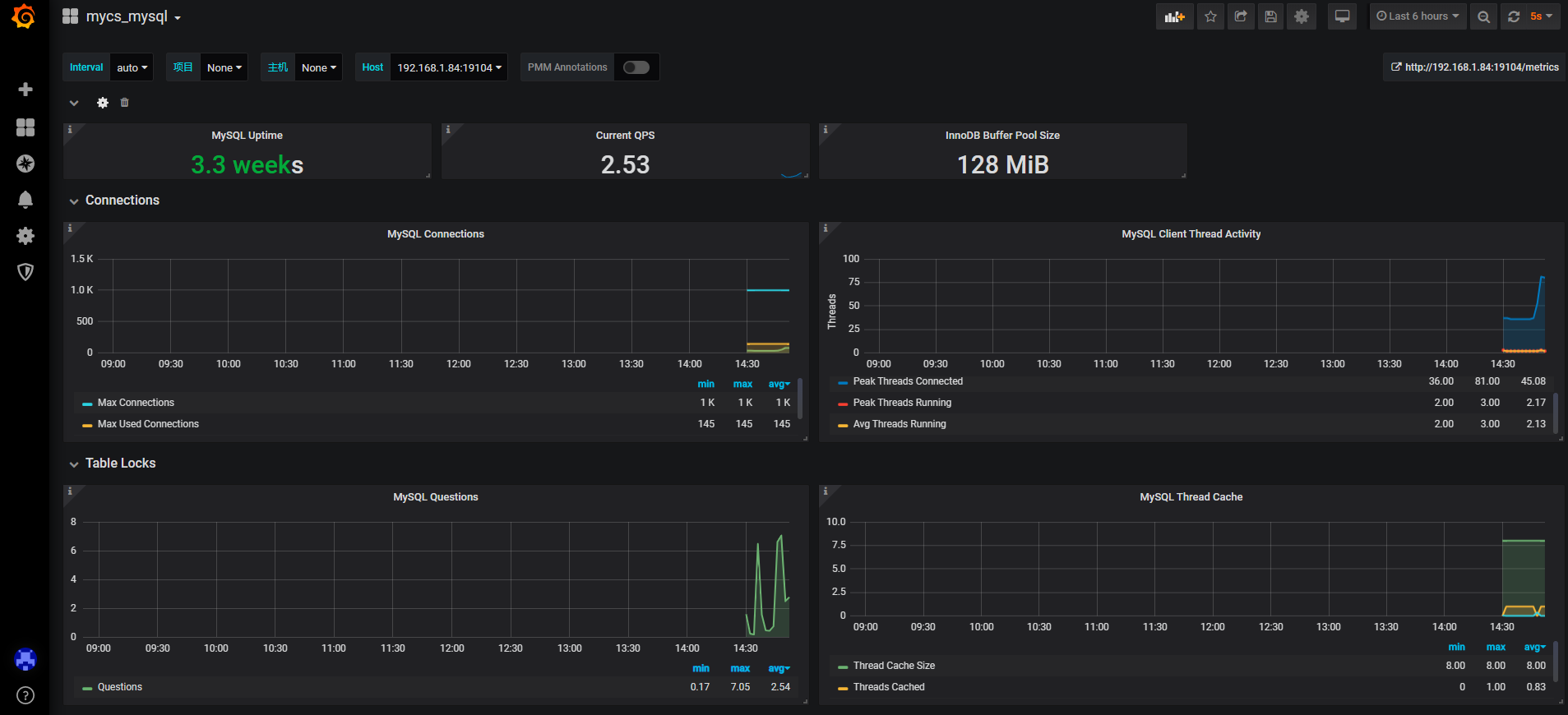
Task: Open the Server Admin shield icon
Action: [25, 272]
